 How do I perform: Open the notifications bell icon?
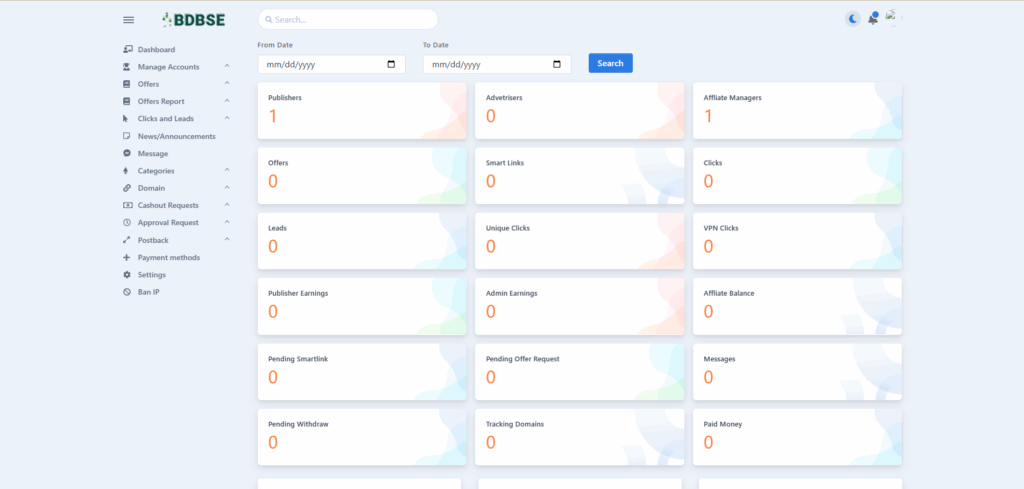873,19
